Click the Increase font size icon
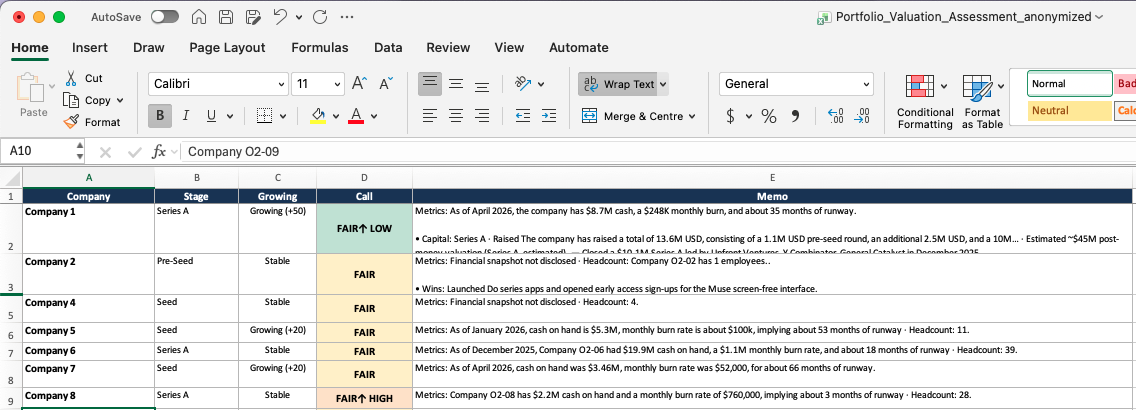This screenshot has height=410, width=1136. click(359, 84)
